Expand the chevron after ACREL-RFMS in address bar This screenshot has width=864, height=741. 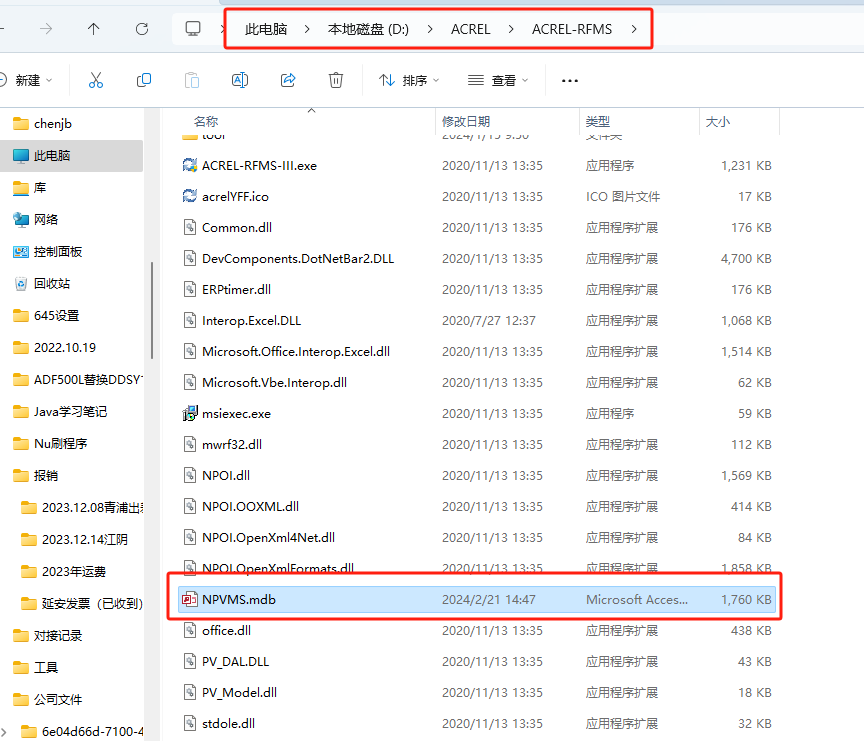pos(634,29)
